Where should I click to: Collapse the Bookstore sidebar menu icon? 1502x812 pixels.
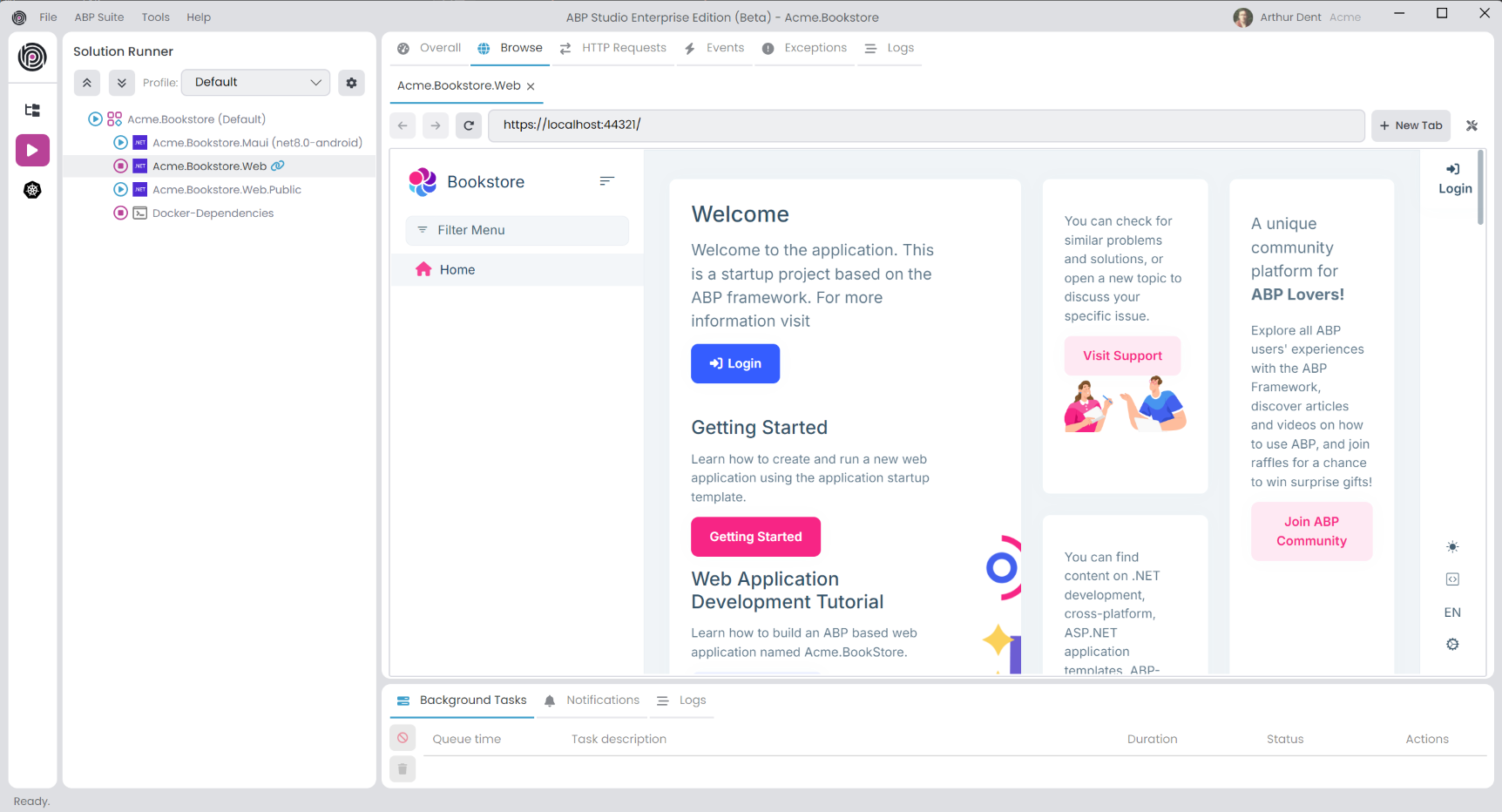coord(607,181)
